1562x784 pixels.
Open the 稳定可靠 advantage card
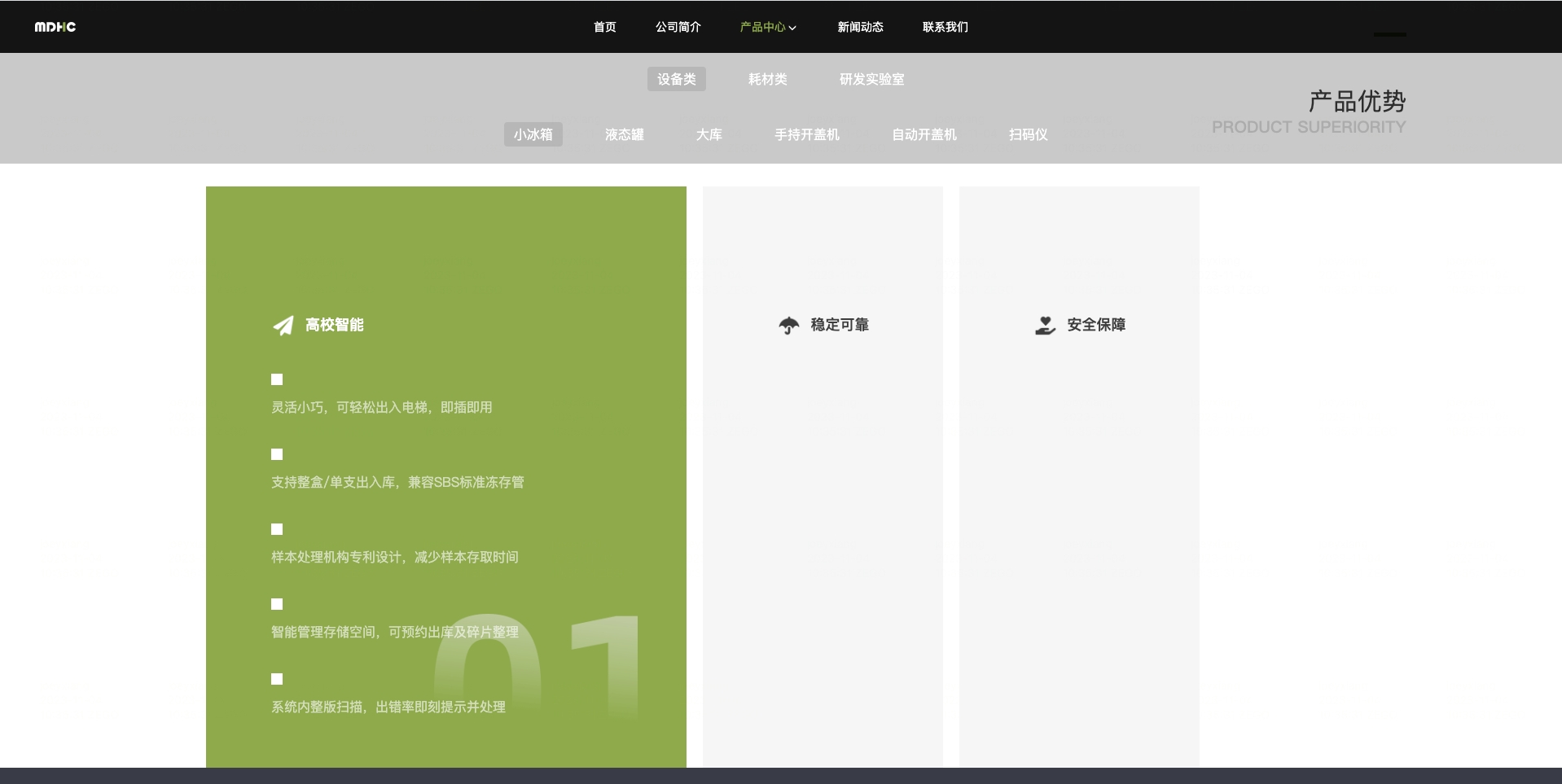[x=823, y=476]
